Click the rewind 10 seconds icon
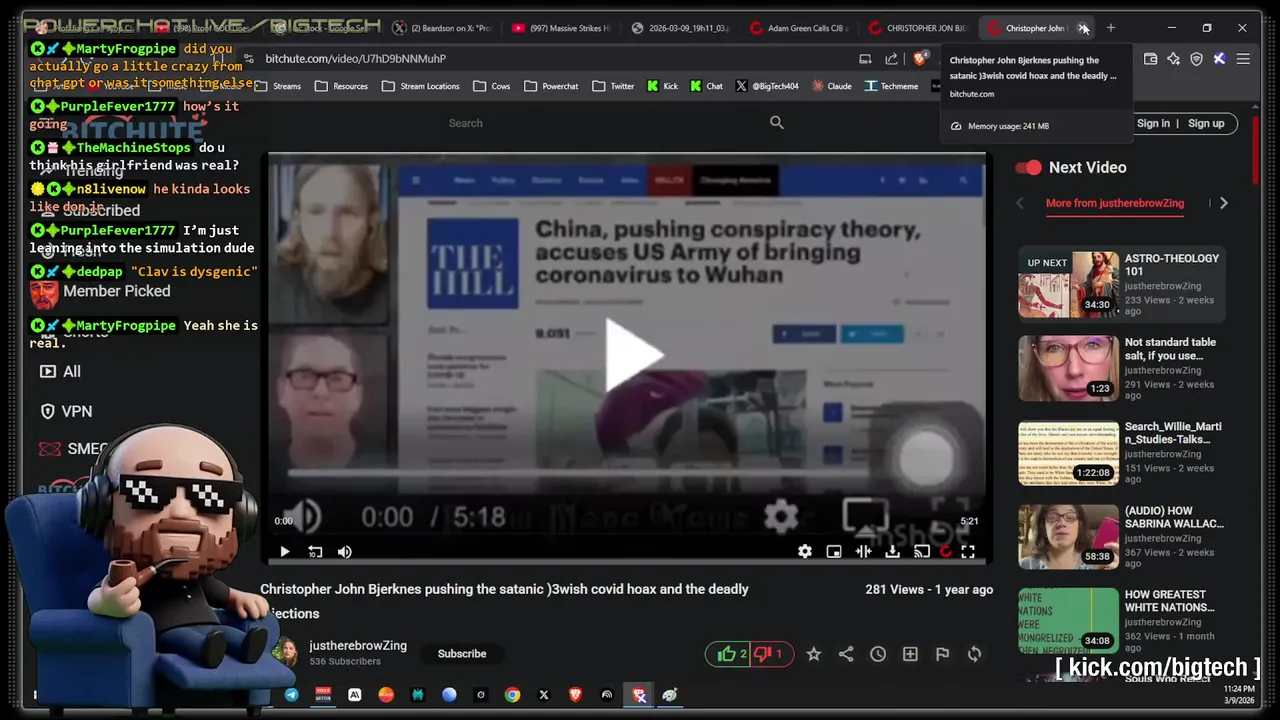Image resolution: width=1280 pixels, height=720 pixels. pyautogui.click(x=315, y=551)
